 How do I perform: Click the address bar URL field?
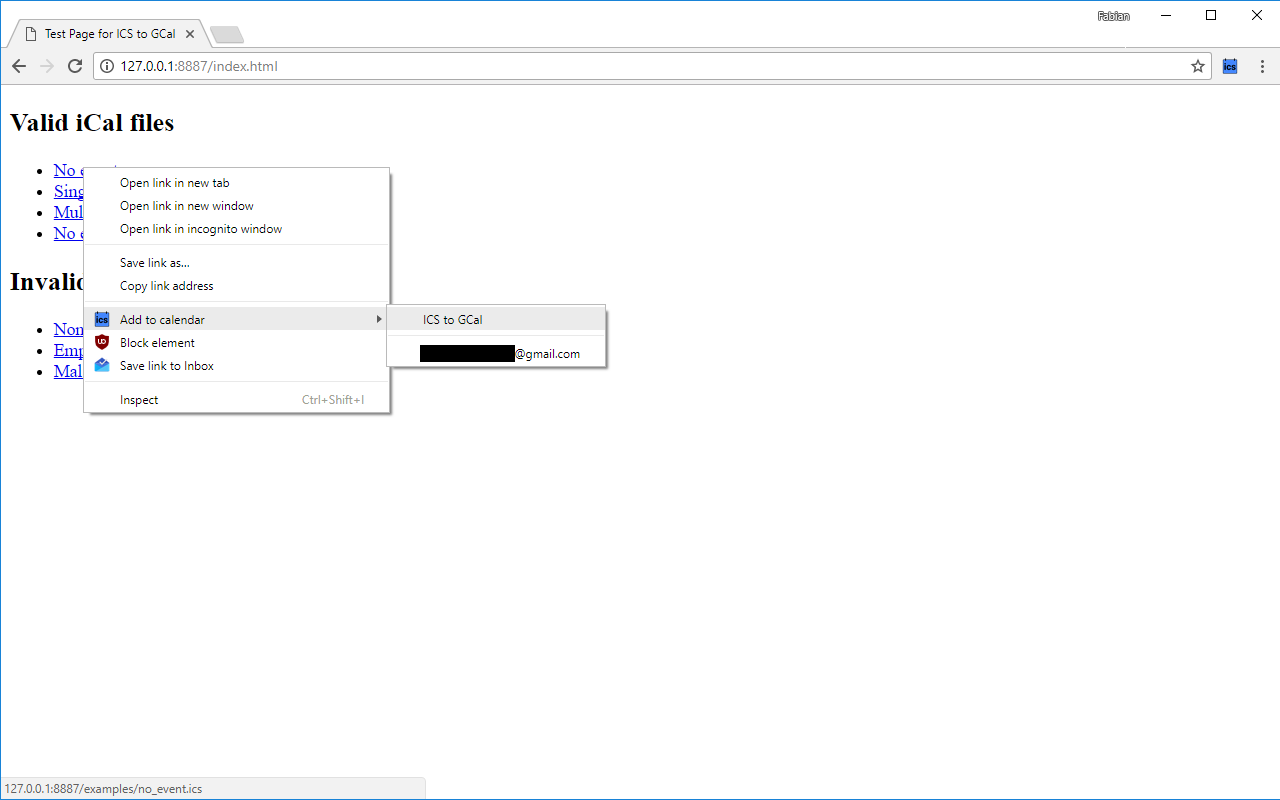640,66
